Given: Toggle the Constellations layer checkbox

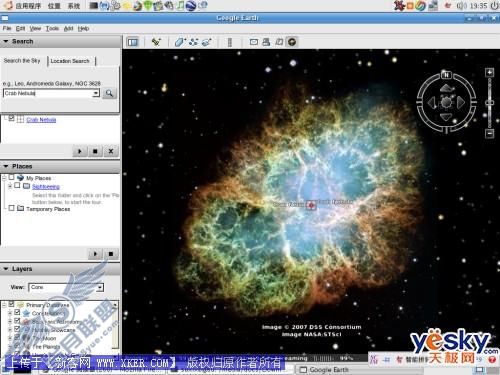Looking at the screenshot, I should [17, 312].
